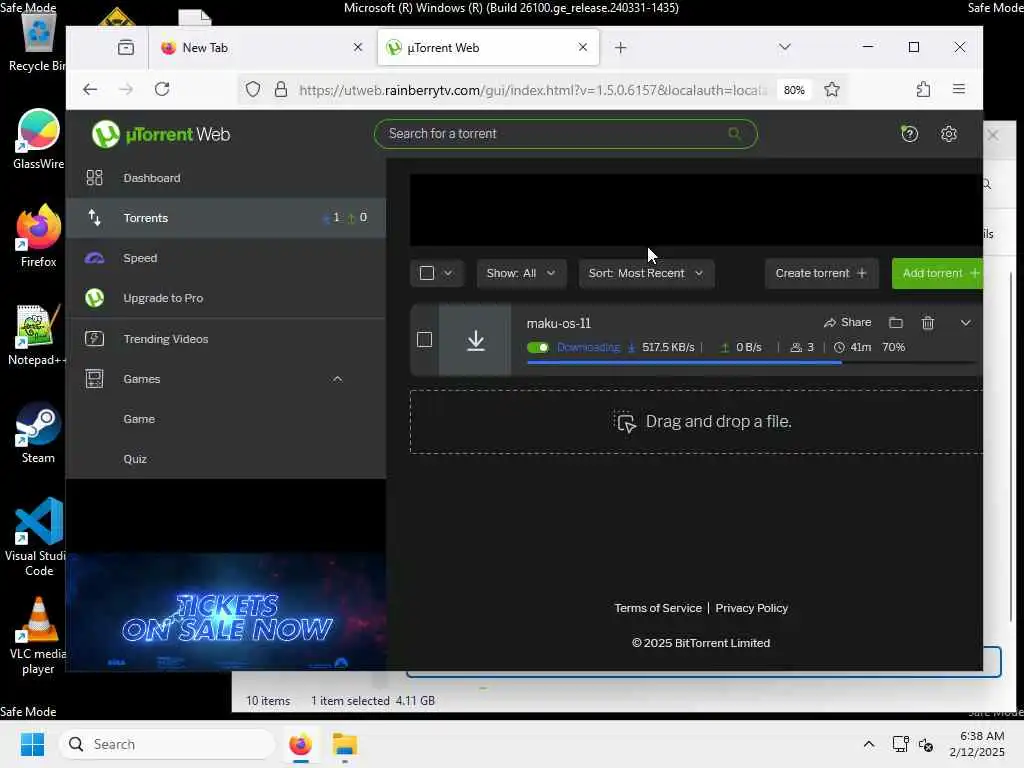Bookmark this page with the star icon
Screen dimensions: 1024x768
tap(831, 89)
